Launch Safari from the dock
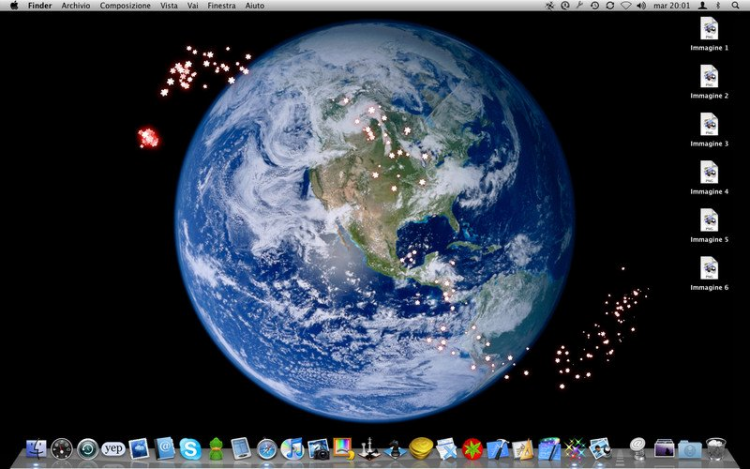The height and width of the screenshot is (469, 750). [267, 449]
